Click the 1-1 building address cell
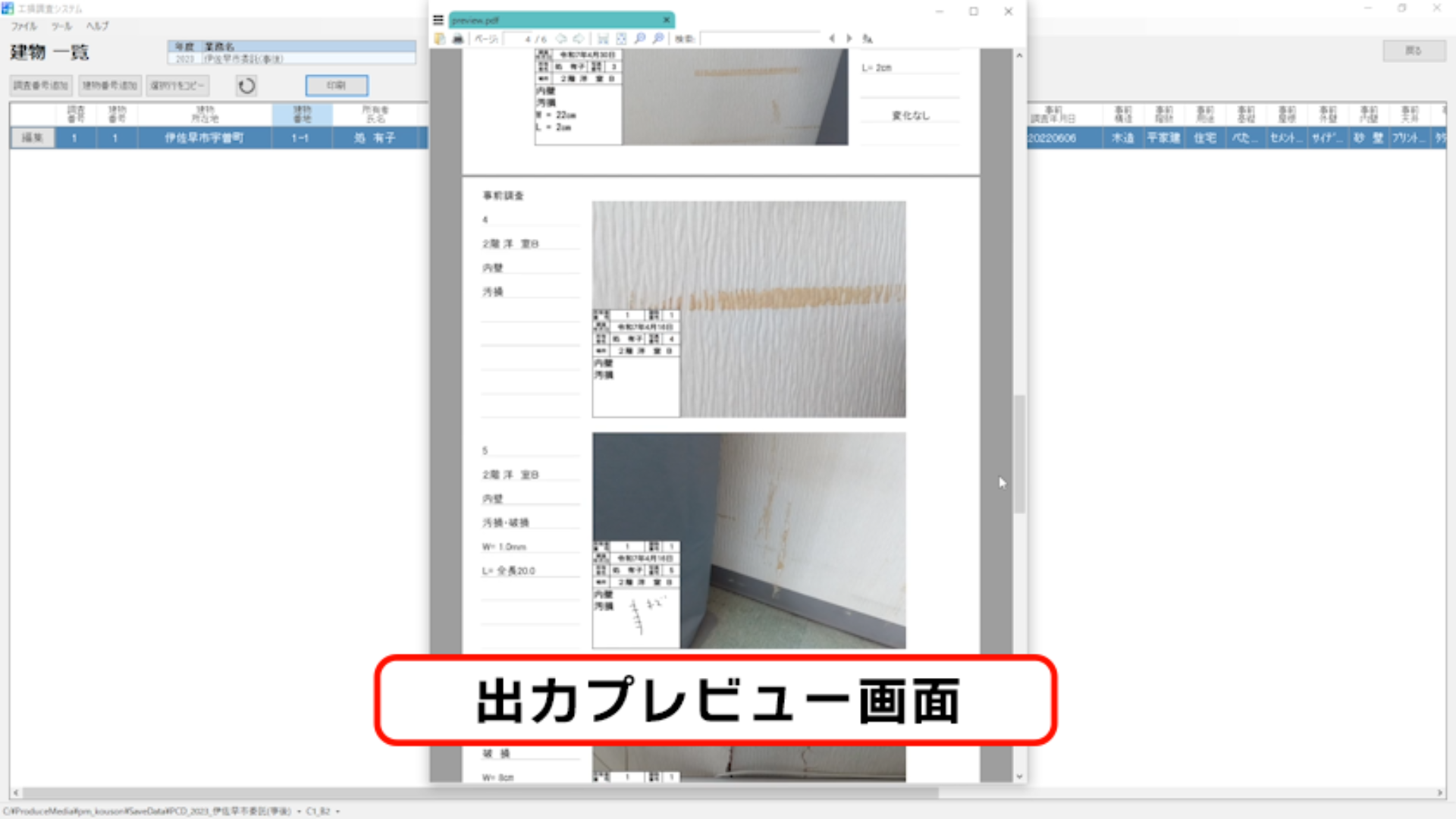 click(x=301, y=138)
